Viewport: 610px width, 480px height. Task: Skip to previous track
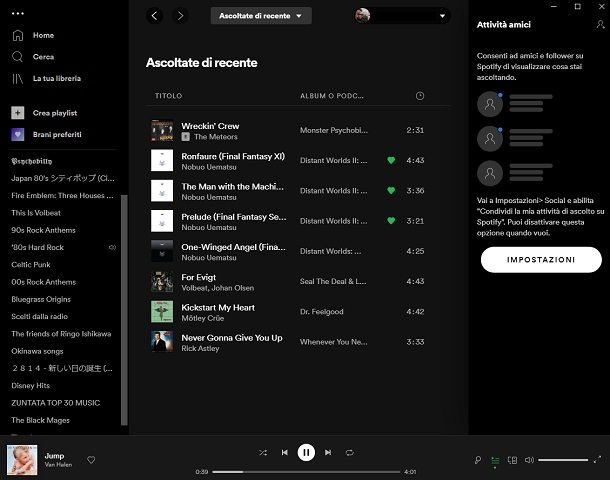pyautogui.click(x=284, y=452)
